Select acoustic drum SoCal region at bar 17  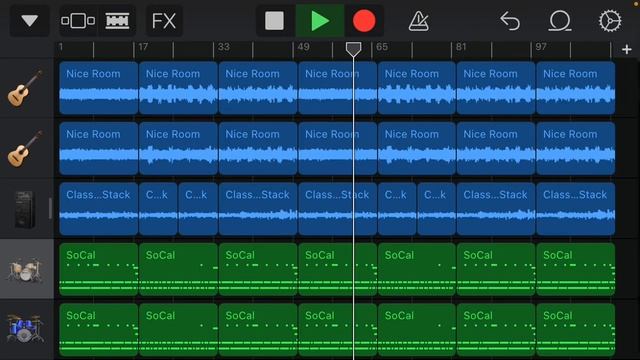tap(178, 269)
